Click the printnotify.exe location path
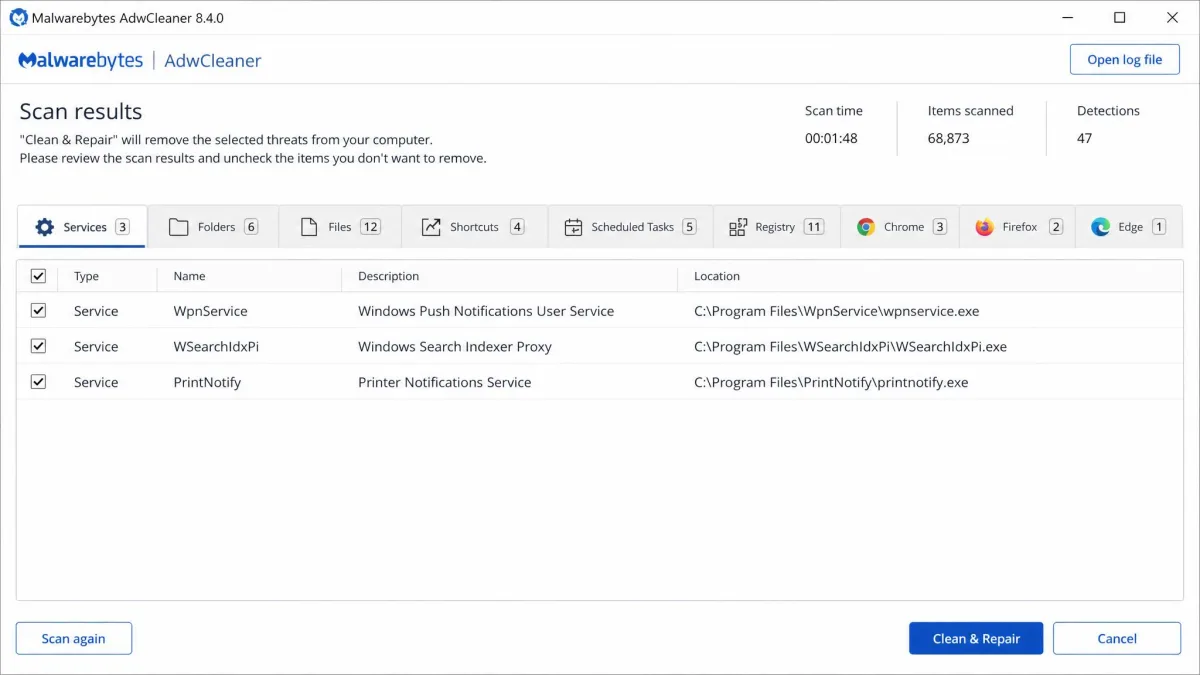This screenshot has height=675, width=1200. 831,382
